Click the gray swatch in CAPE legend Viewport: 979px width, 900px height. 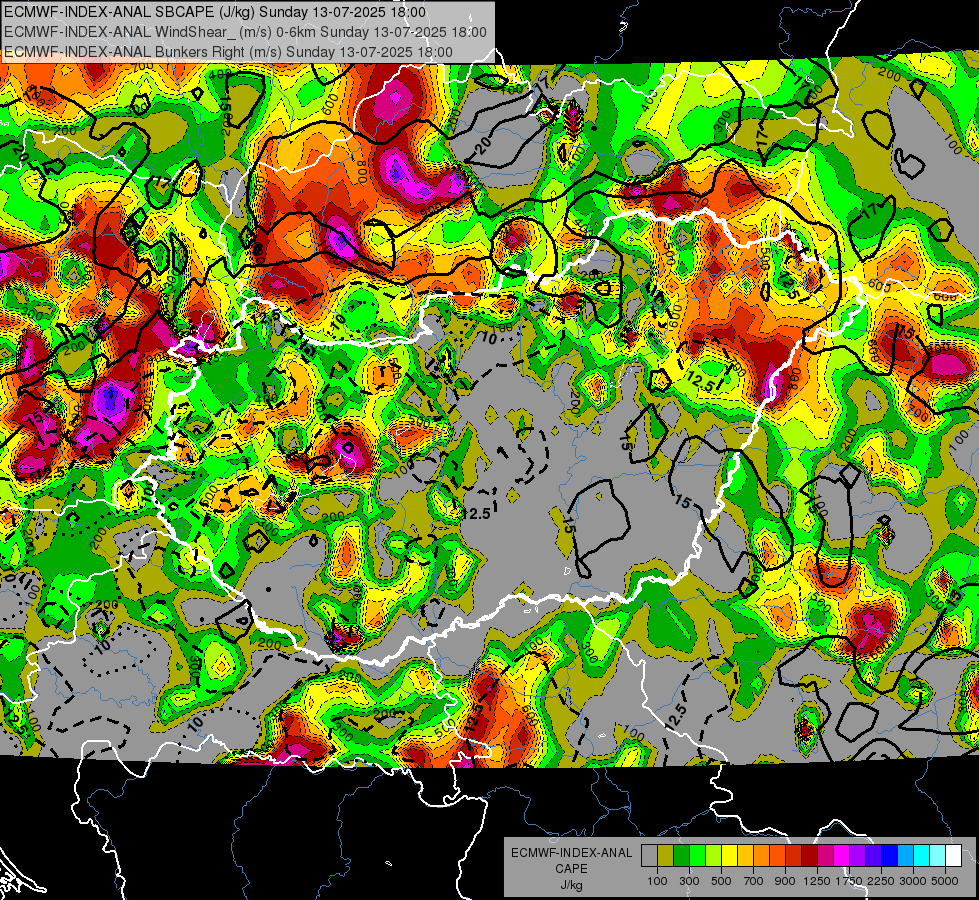(649, 856)
